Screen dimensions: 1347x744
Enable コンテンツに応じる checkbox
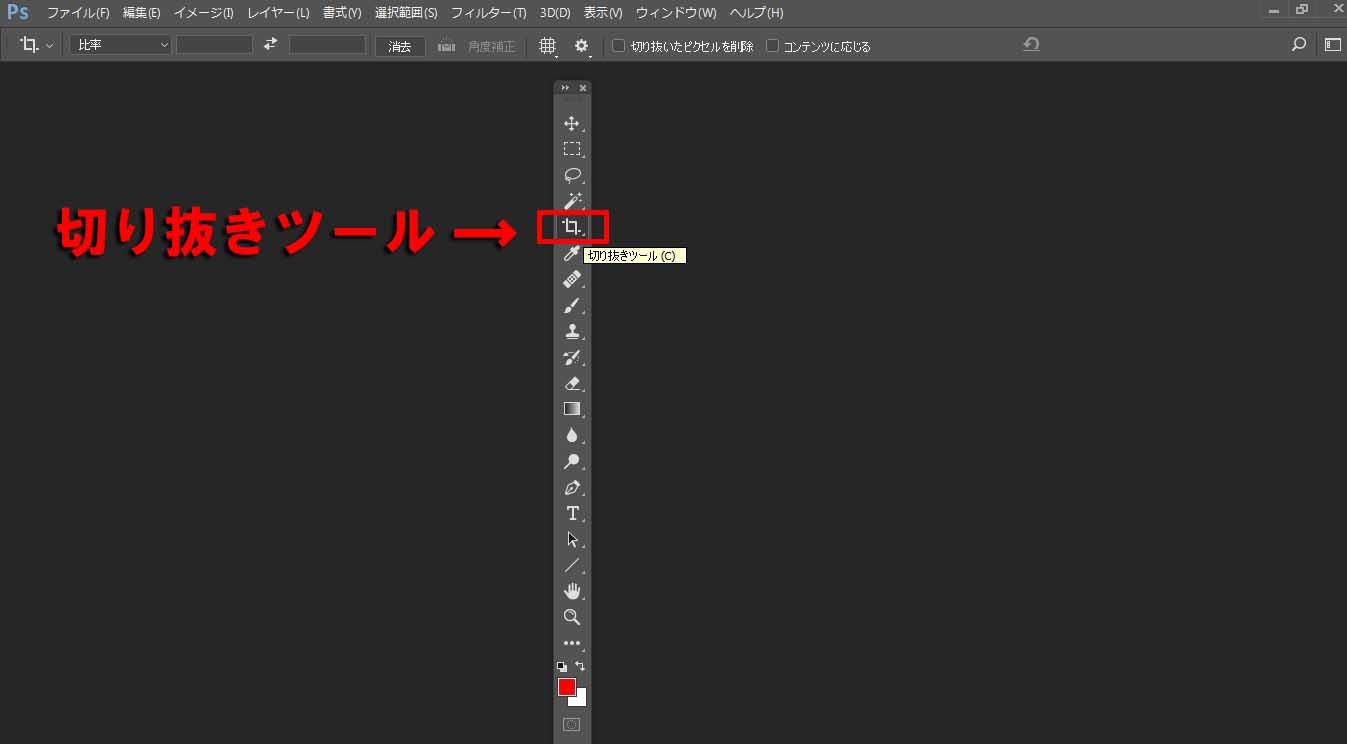(x=772, y=46)
